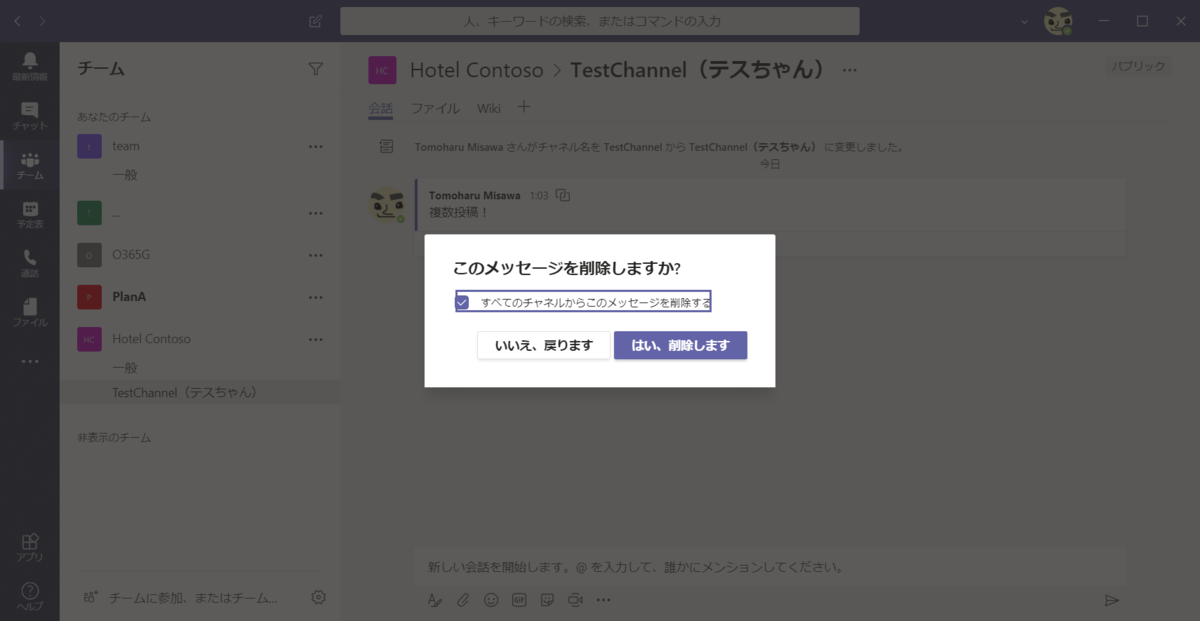
Task: Open more options for the team
Action: click(316, 146)
